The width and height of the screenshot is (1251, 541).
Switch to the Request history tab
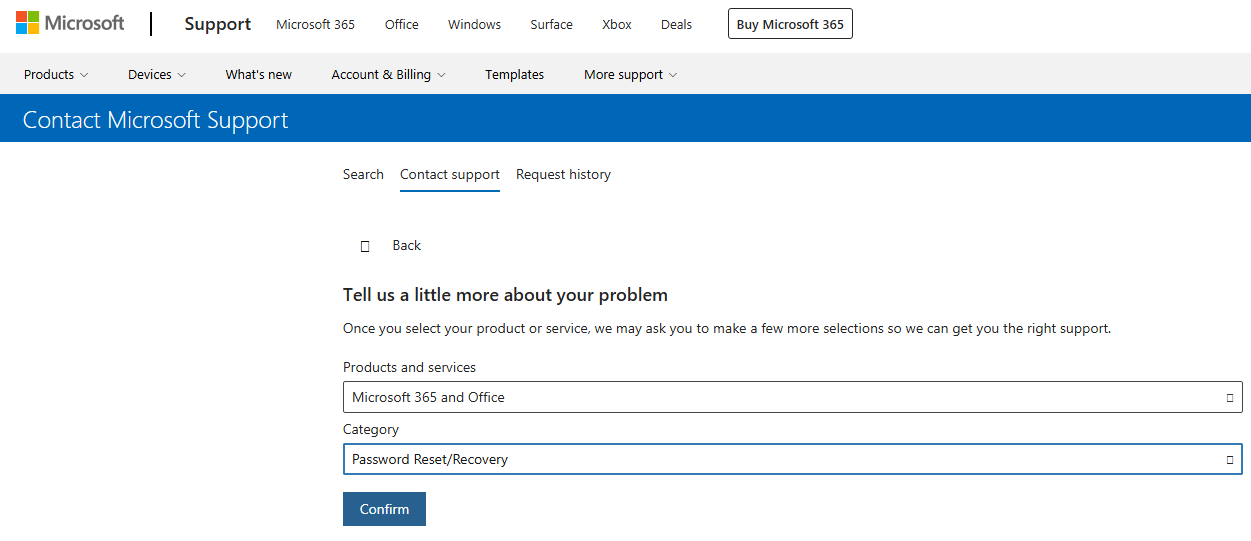(x=563, y=174)
